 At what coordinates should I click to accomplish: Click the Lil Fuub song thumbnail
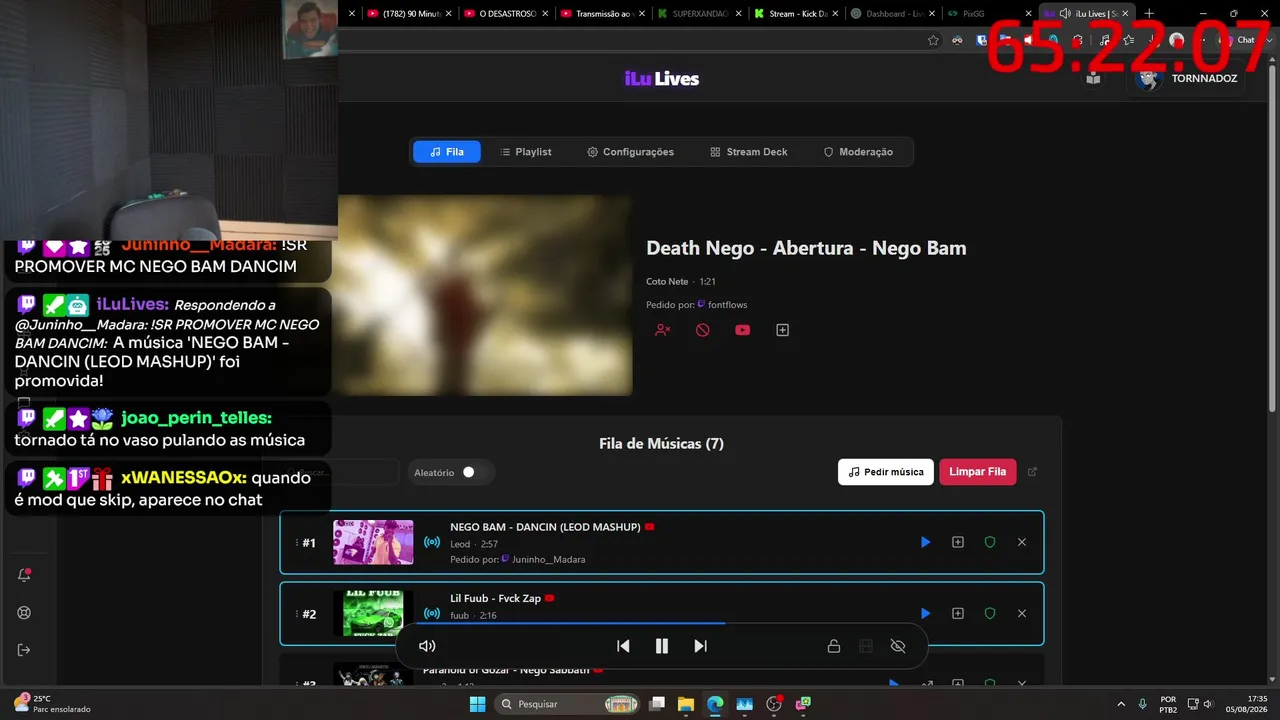[x=373, y=613]
